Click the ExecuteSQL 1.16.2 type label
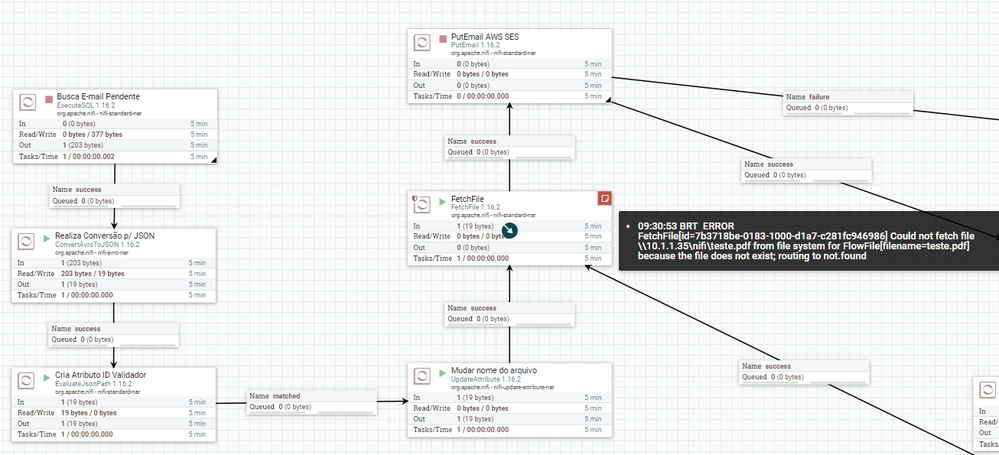The image size is (999, 455). (86, 105)
